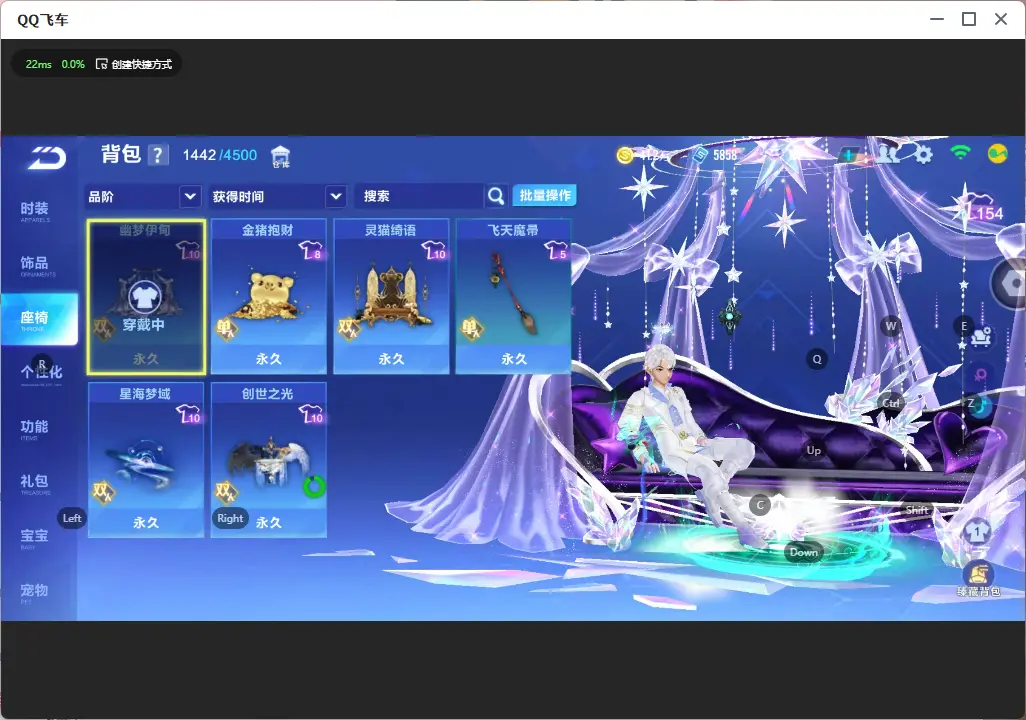
Task: Select the 金猪抱财 seat thumbnail
Action: pyautogui.click(x=268, y=297)
